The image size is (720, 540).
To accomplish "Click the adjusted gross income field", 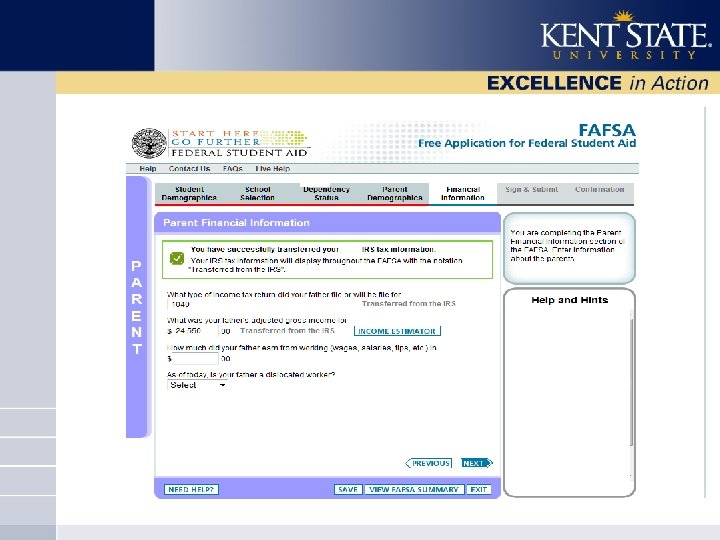I will (193, 331).
